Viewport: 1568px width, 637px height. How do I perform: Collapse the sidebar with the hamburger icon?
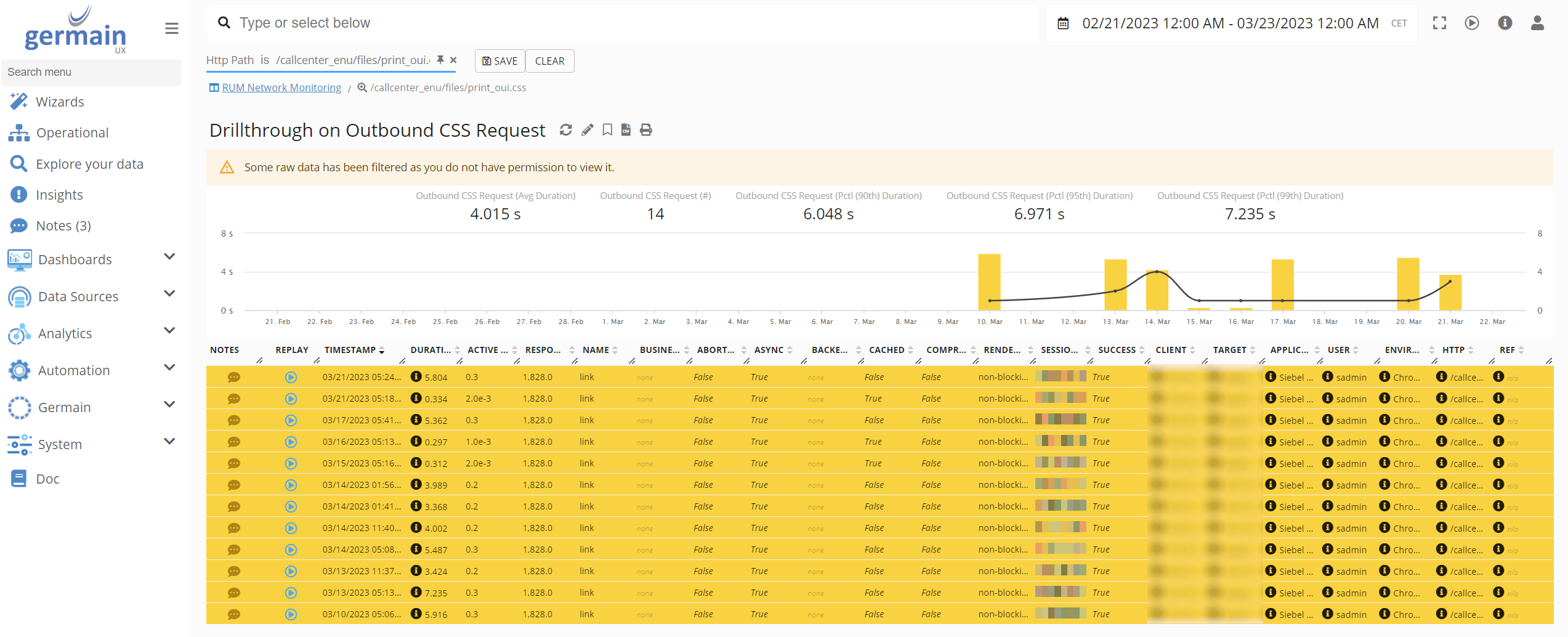[x=171, y=28]
